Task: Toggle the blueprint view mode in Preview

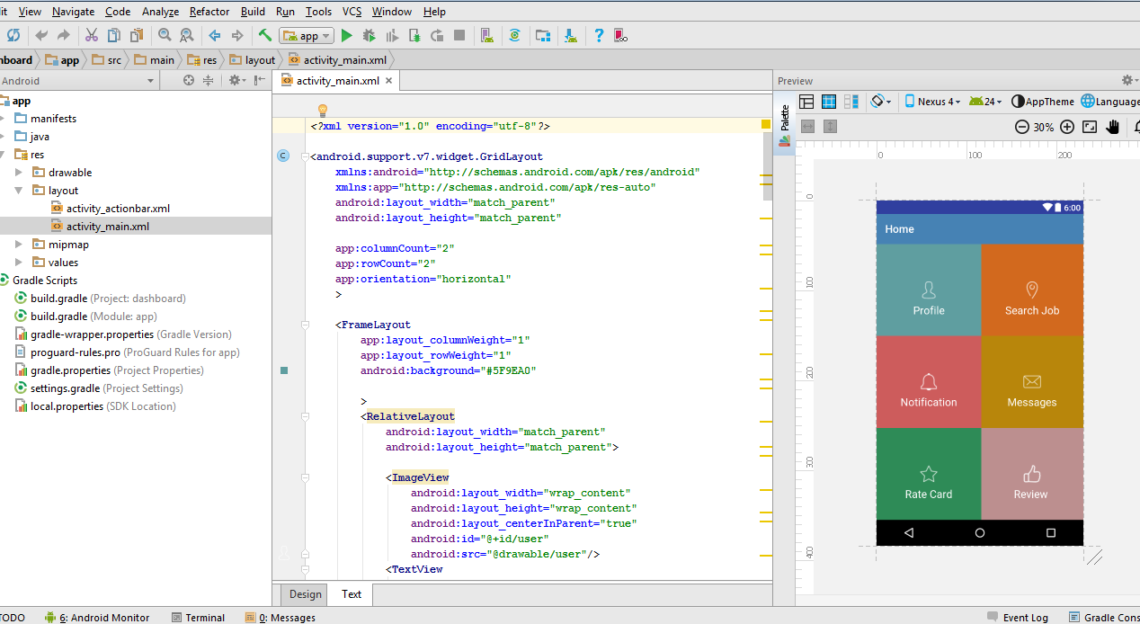Action: [829, 101]
